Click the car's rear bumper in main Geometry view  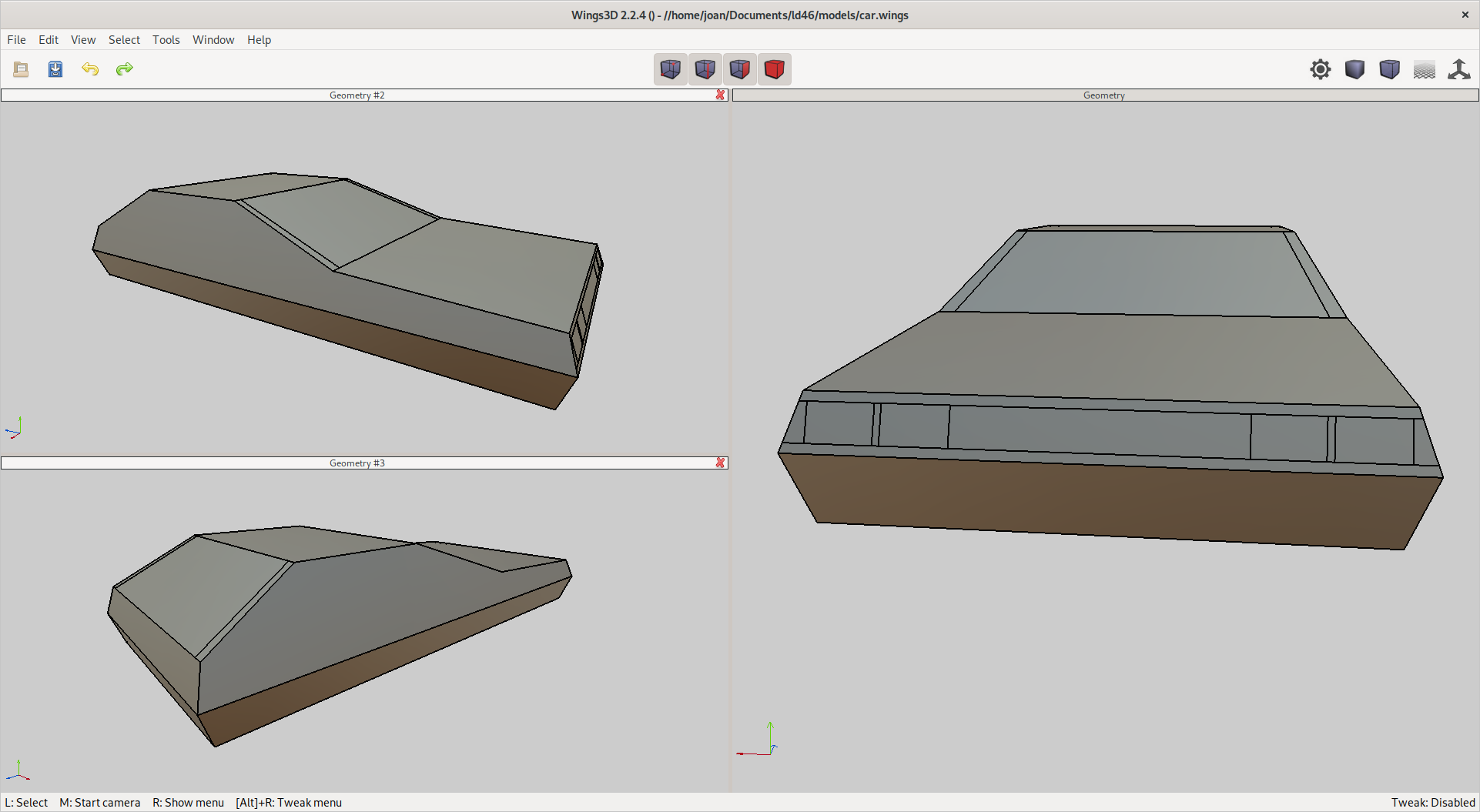[1109, 500]
